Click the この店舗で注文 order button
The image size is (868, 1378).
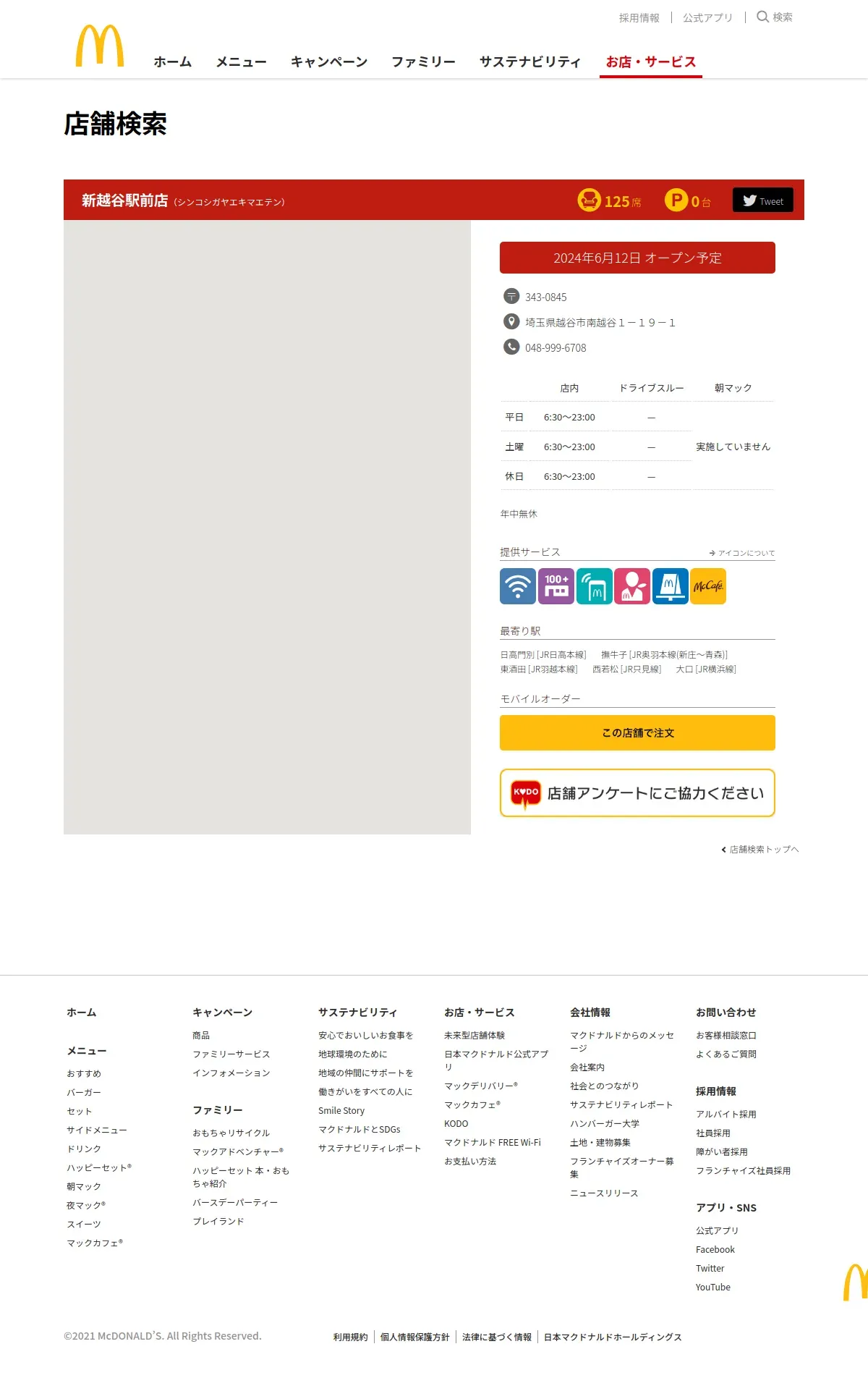(x=637, y=732)
